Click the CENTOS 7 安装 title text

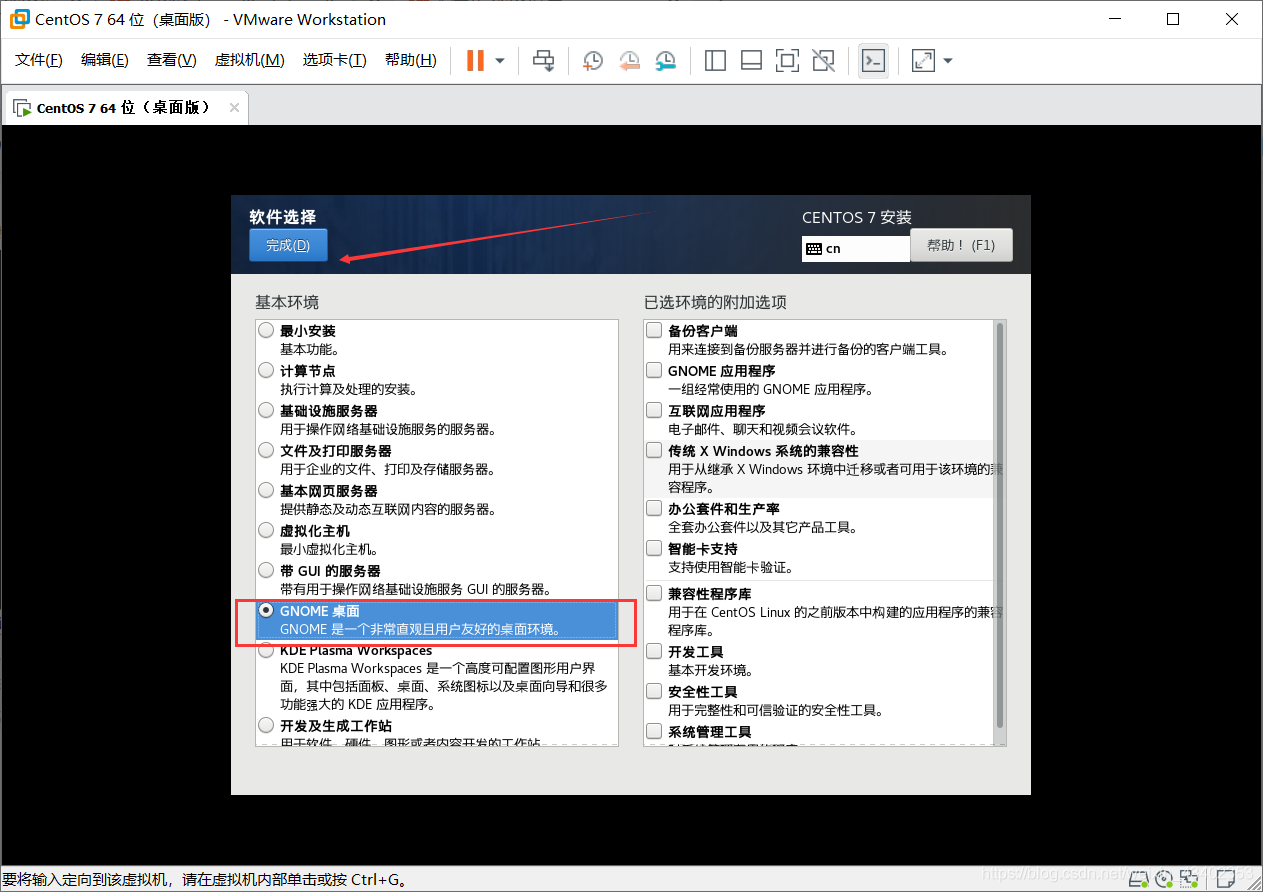[x=857, y=217]
